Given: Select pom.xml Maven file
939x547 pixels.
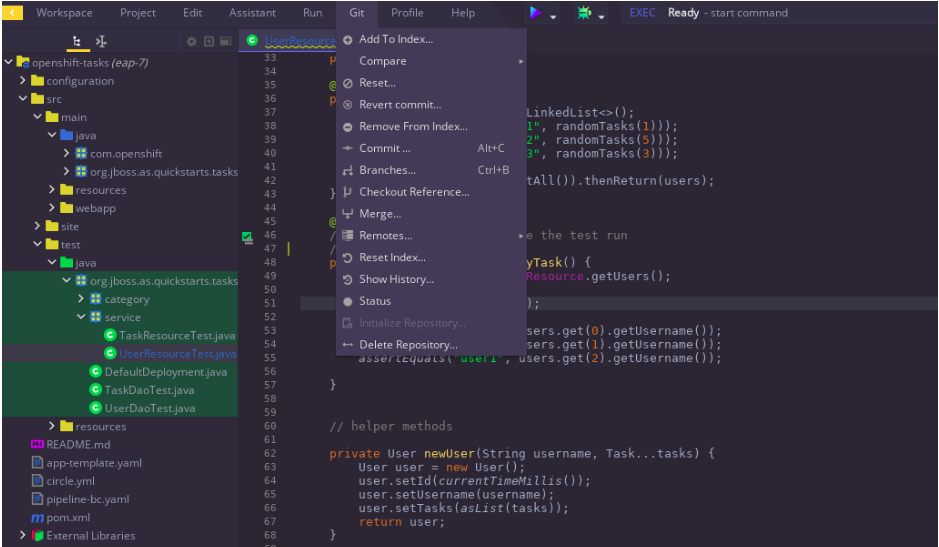Looking at the screenshot, I should (x=68, y=517).
